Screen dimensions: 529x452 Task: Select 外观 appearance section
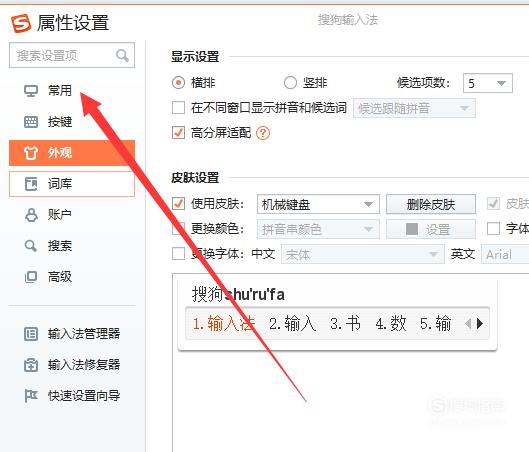[x=72, y=153]
